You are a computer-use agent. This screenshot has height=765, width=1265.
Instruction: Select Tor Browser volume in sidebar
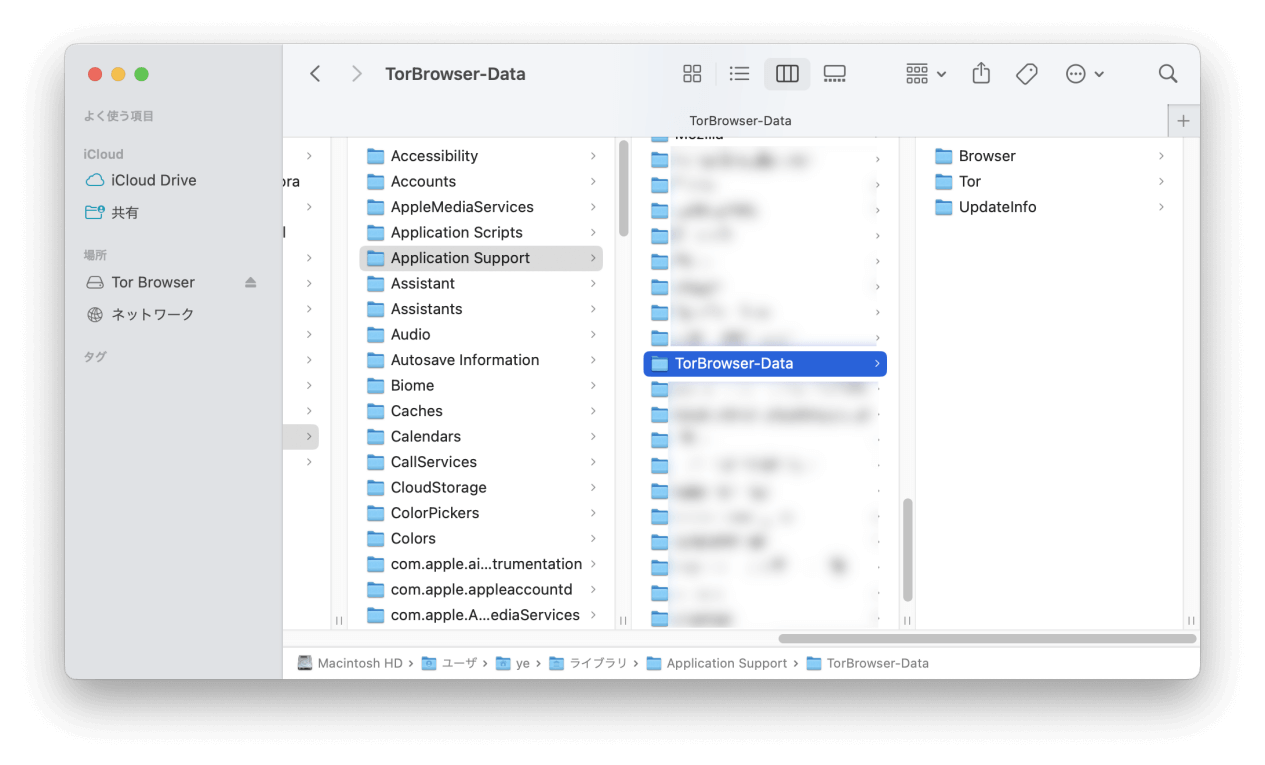pos(141,282)
